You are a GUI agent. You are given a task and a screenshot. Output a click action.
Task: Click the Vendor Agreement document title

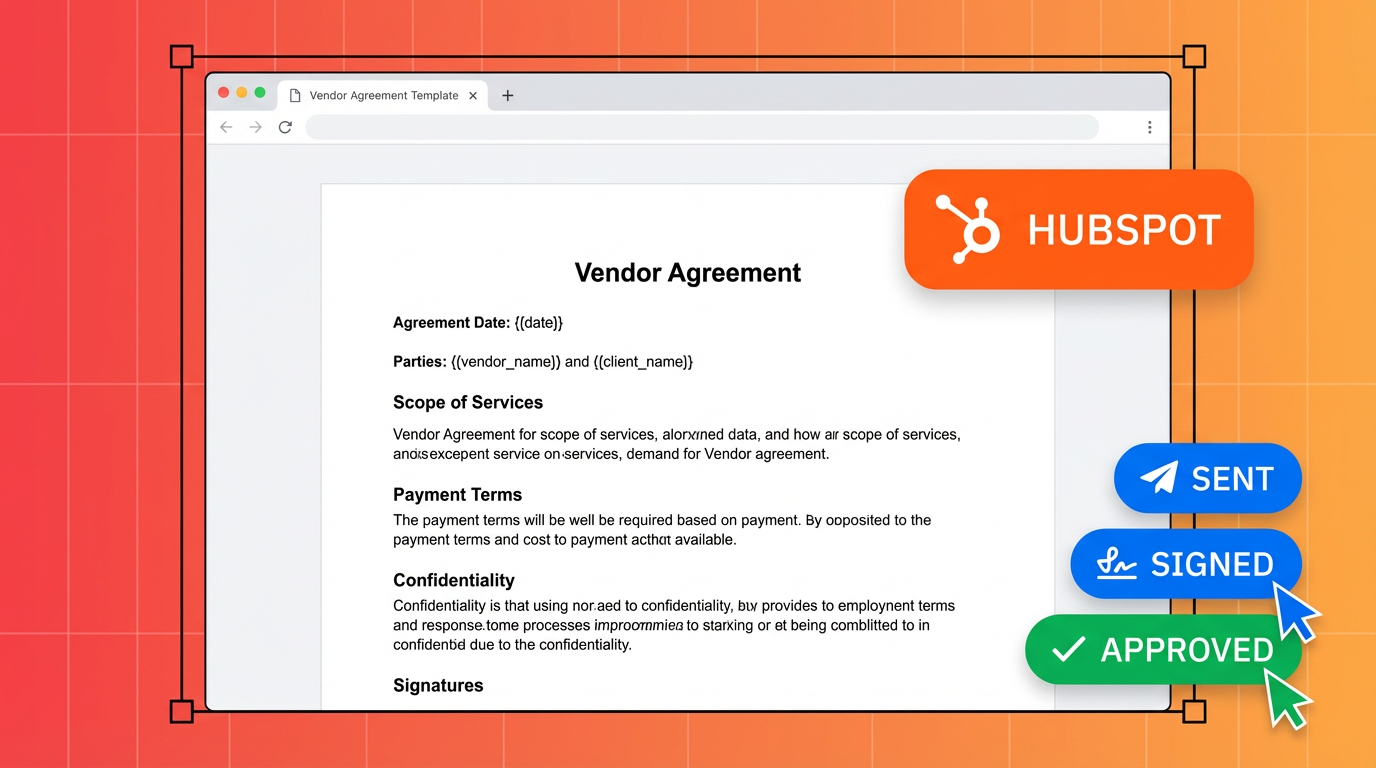coord(688,272)
